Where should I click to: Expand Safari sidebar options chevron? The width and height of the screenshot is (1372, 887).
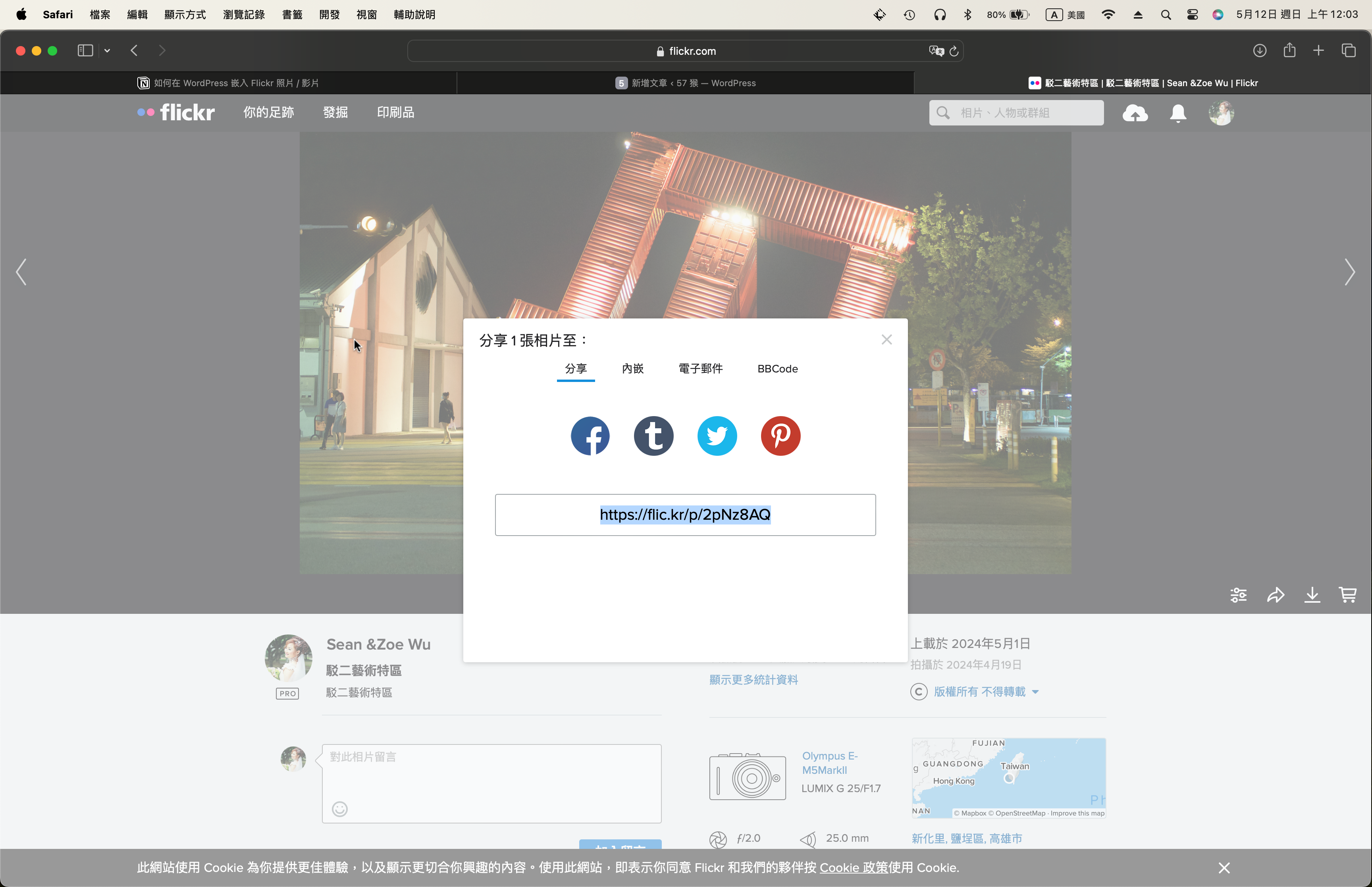click(107, 51)
